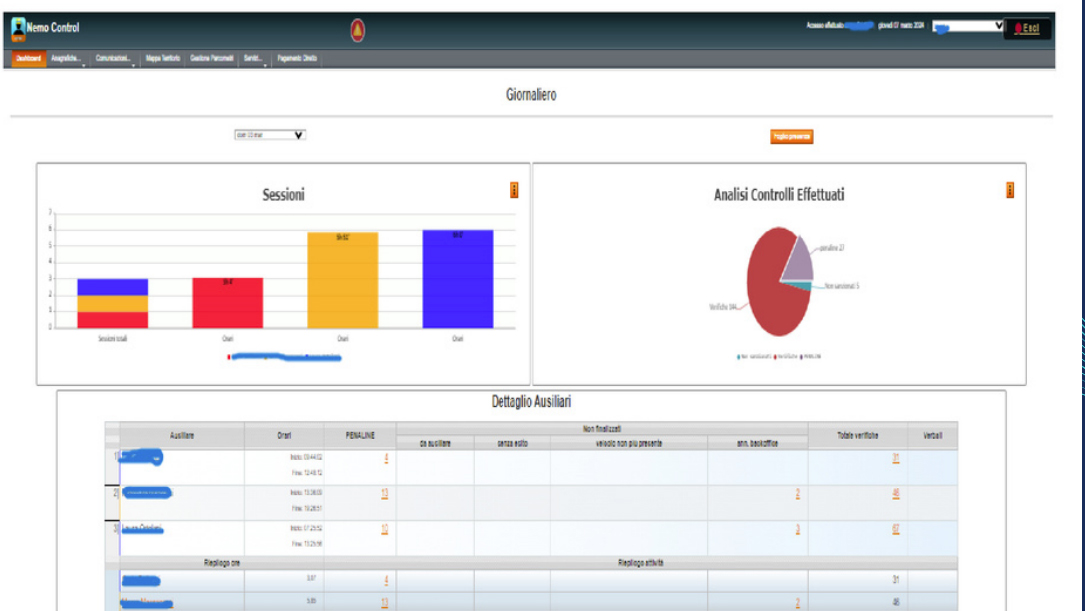Expand the Anagrafiche menu
Viewport: 1085px width, 611px height.
point(66,59)
